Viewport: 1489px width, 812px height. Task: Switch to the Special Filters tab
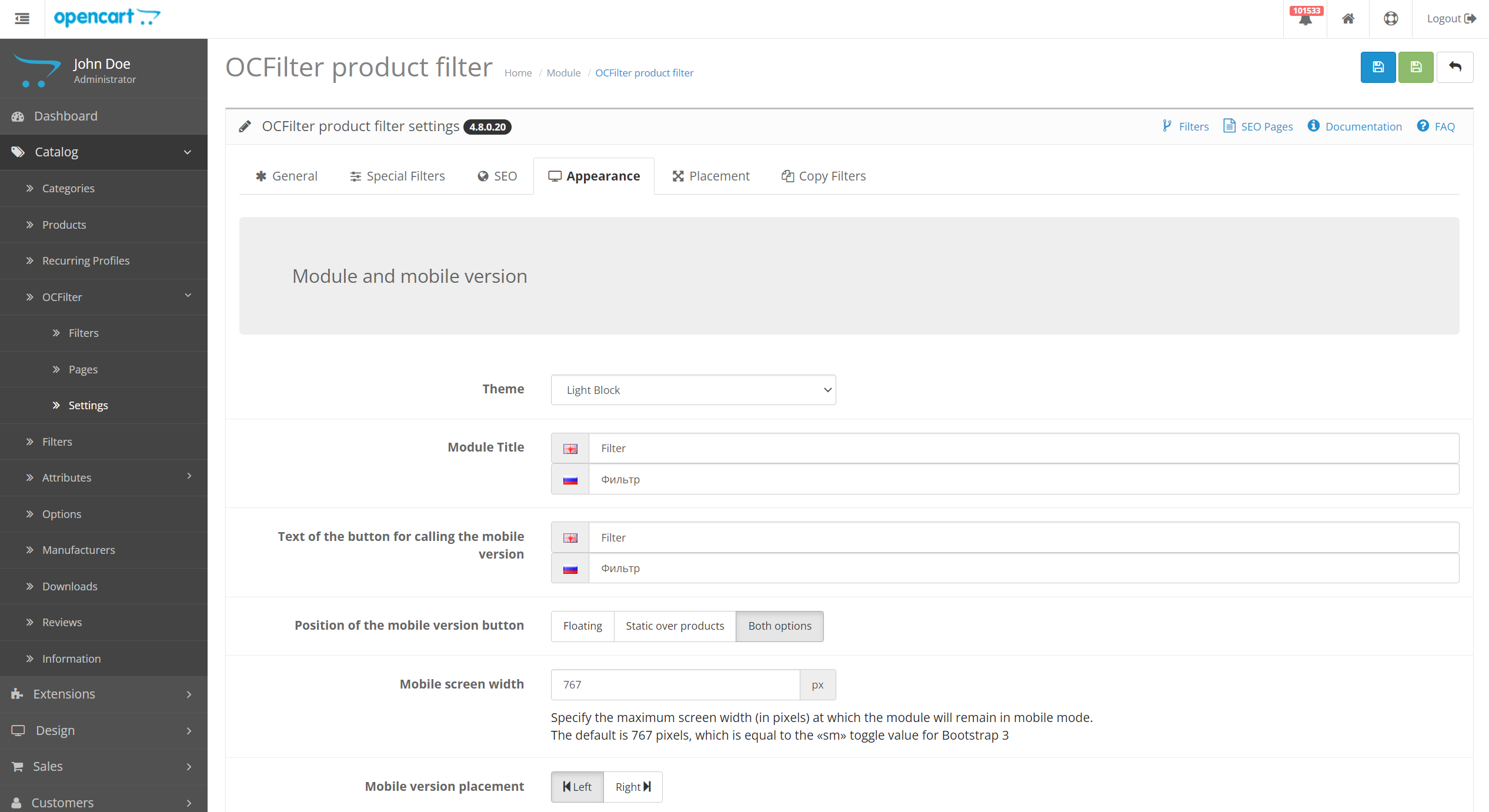[x=397, y=176]
